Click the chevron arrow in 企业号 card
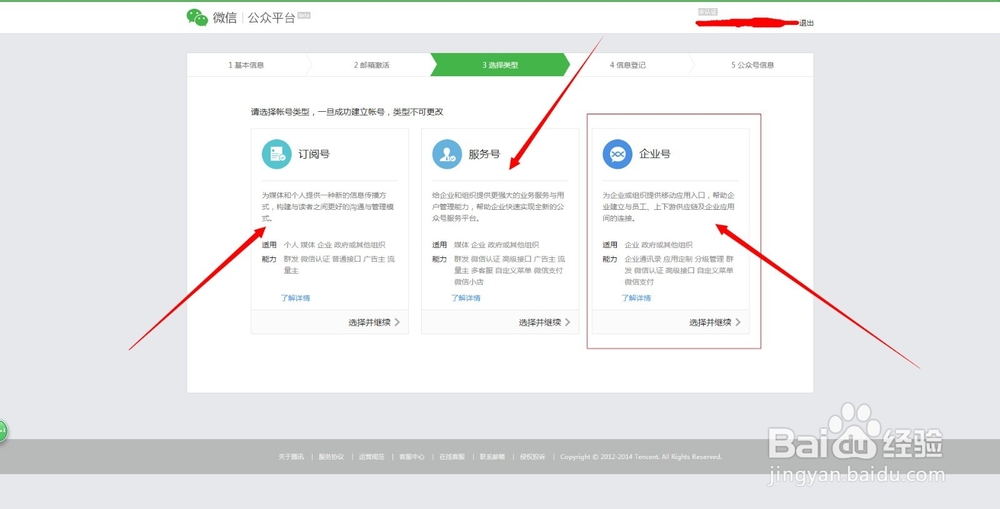The width and height of the screenshot is (1000, 509). coord(738,322)
